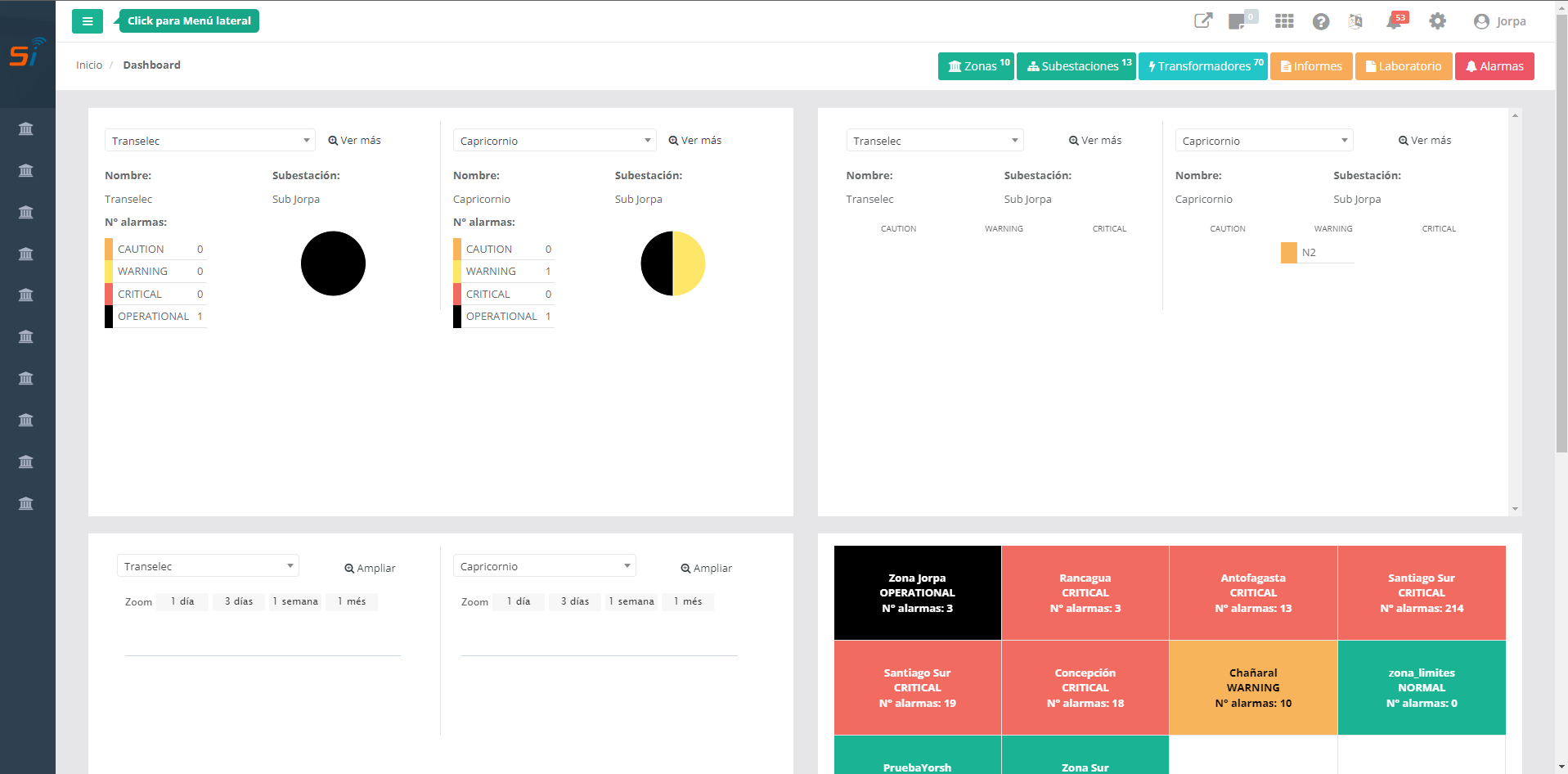Set Capricornio chart zoom to 3 días
This screenshot has width=1568, height=774.
pyautogui.click(x=575, y=601)
